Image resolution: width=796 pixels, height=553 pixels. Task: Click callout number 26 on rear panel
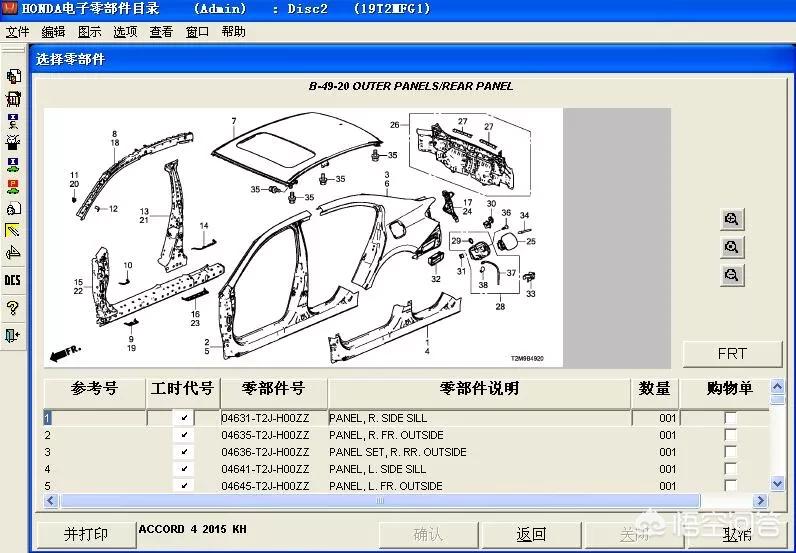(394, 124)
